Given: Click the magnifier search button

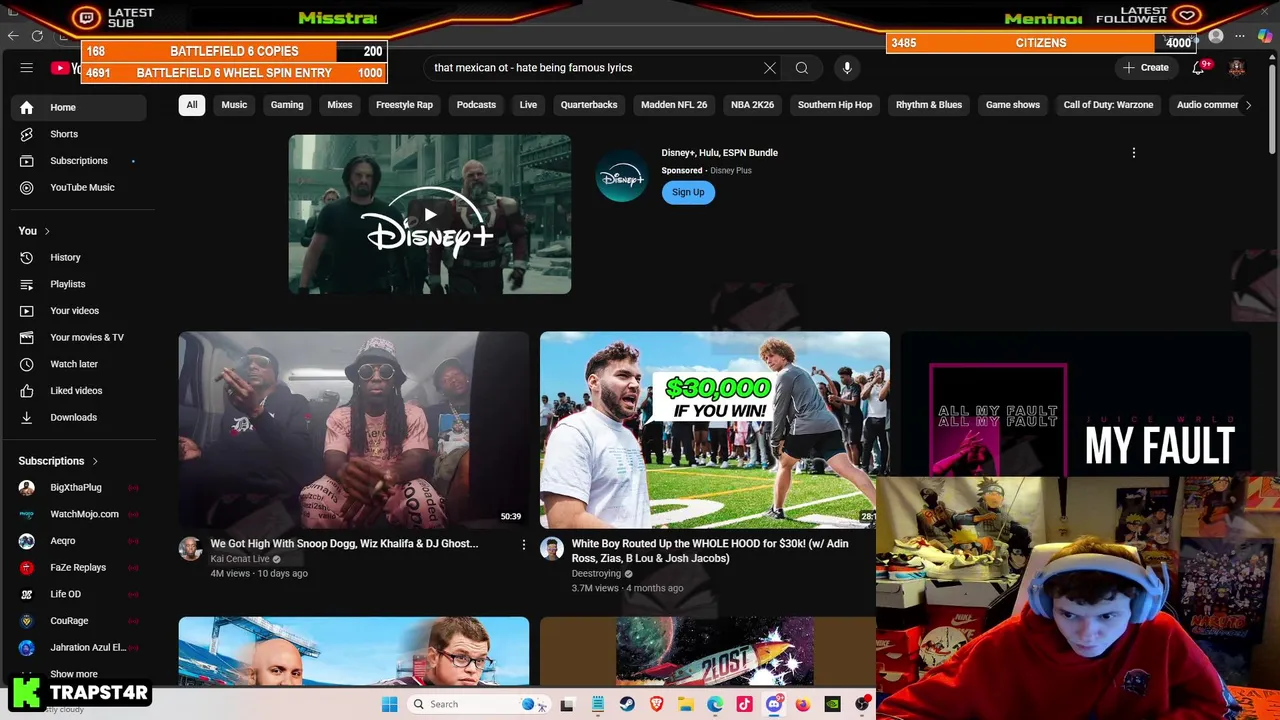Looking at the screenshot, I should click(x=802, y=68).
